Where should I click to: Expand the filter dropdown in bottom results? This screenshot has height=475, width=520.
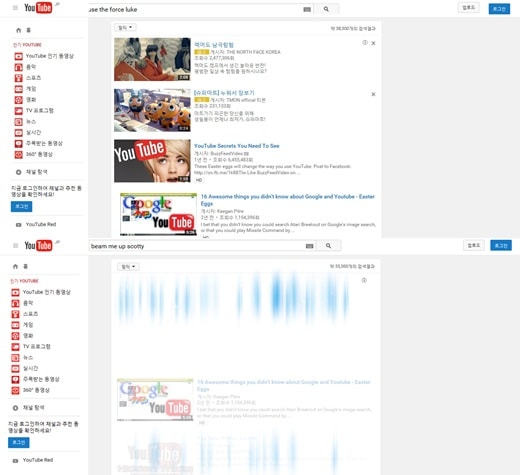(x=128, y=267)
